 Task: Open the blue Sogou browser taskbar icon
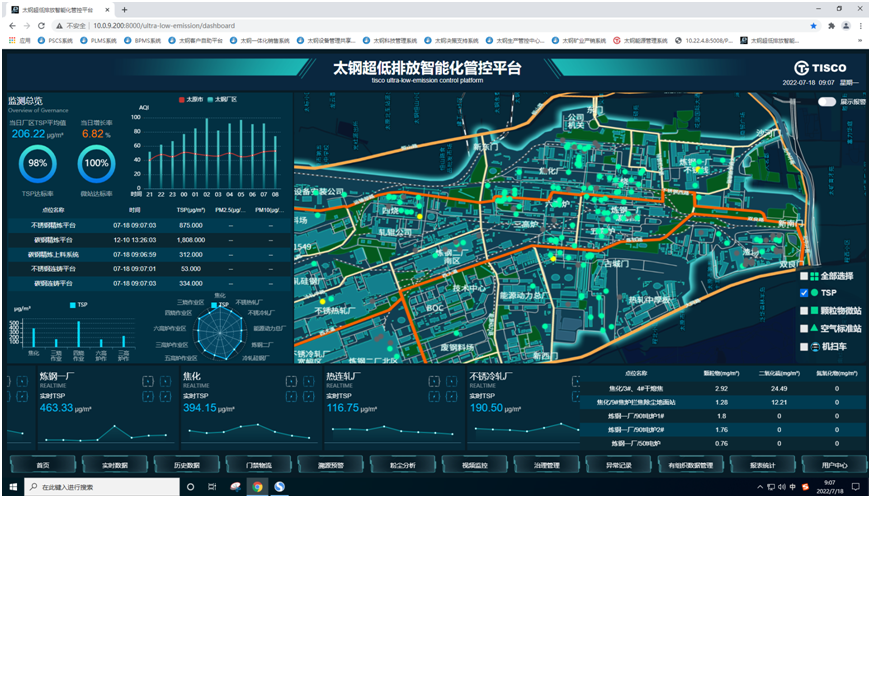279,487
